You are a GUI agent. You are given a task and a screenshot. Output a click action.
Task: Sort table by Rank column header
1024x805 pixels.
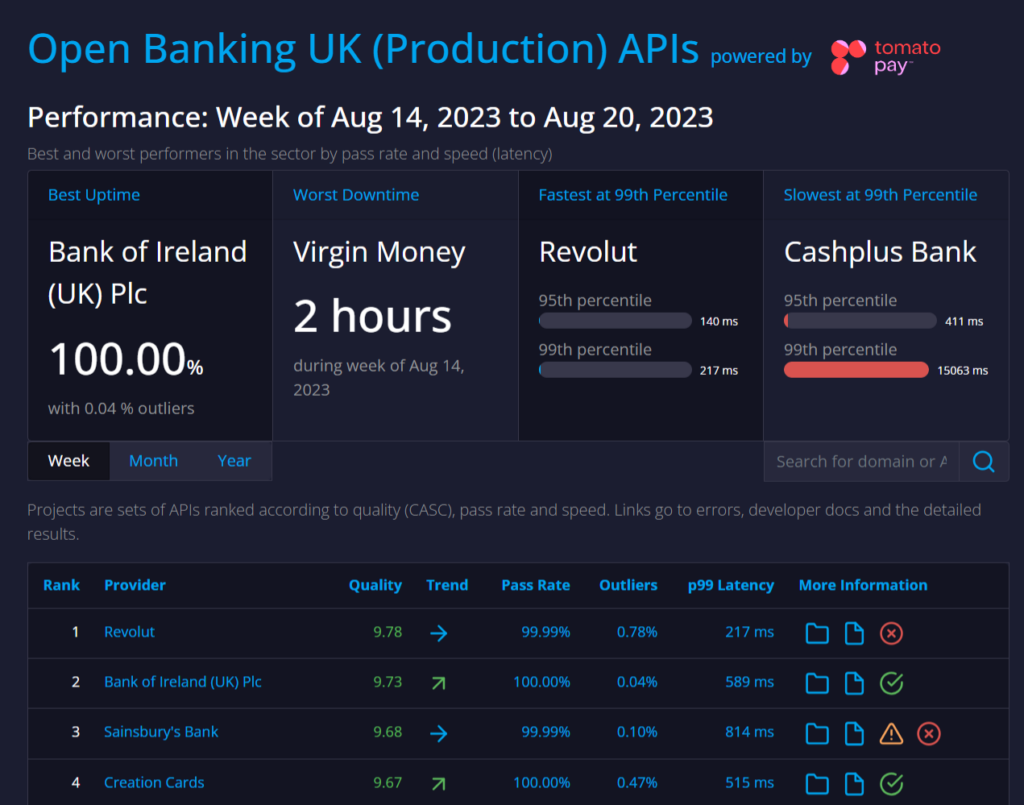61,585
